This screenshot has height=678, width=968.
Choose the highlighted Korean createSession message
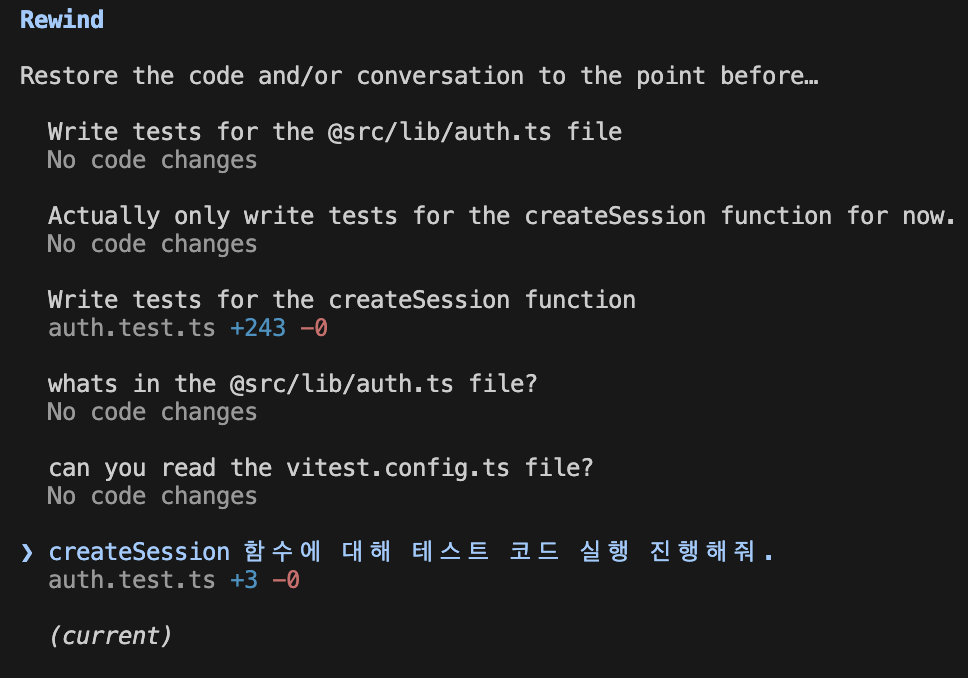[411, 551]
